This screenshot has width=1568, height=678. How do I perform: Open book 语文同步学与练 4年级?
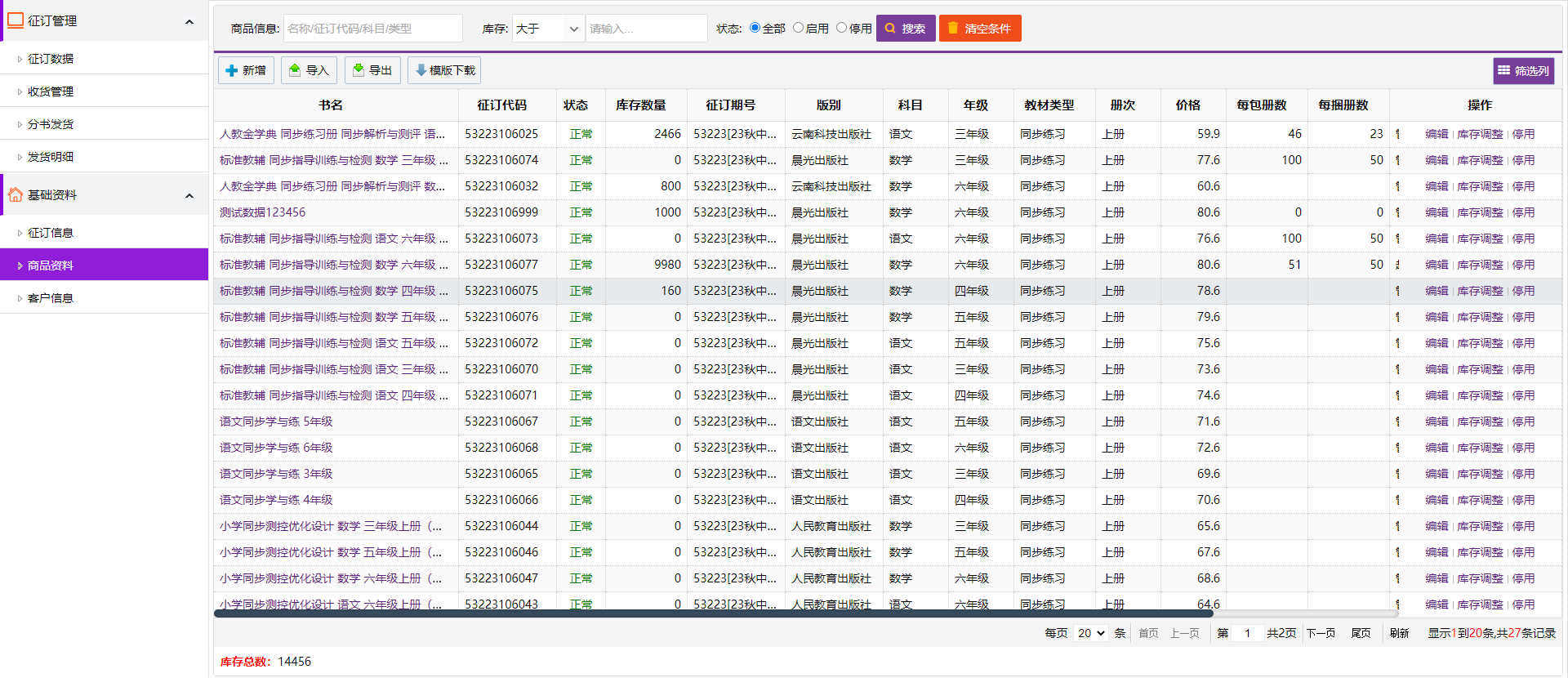276,500
